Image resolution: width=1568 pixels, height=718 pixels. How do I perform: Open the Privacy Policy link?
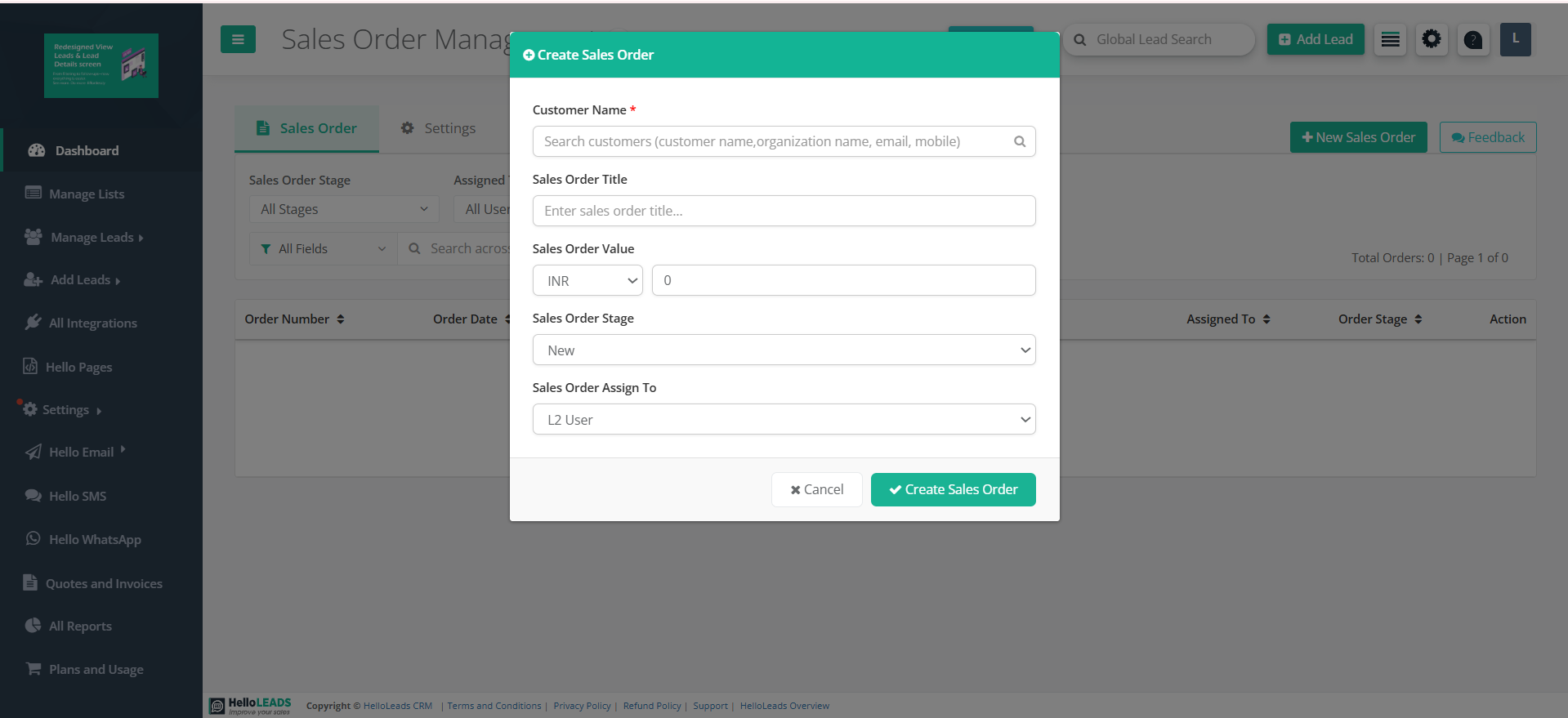point(582,706)
